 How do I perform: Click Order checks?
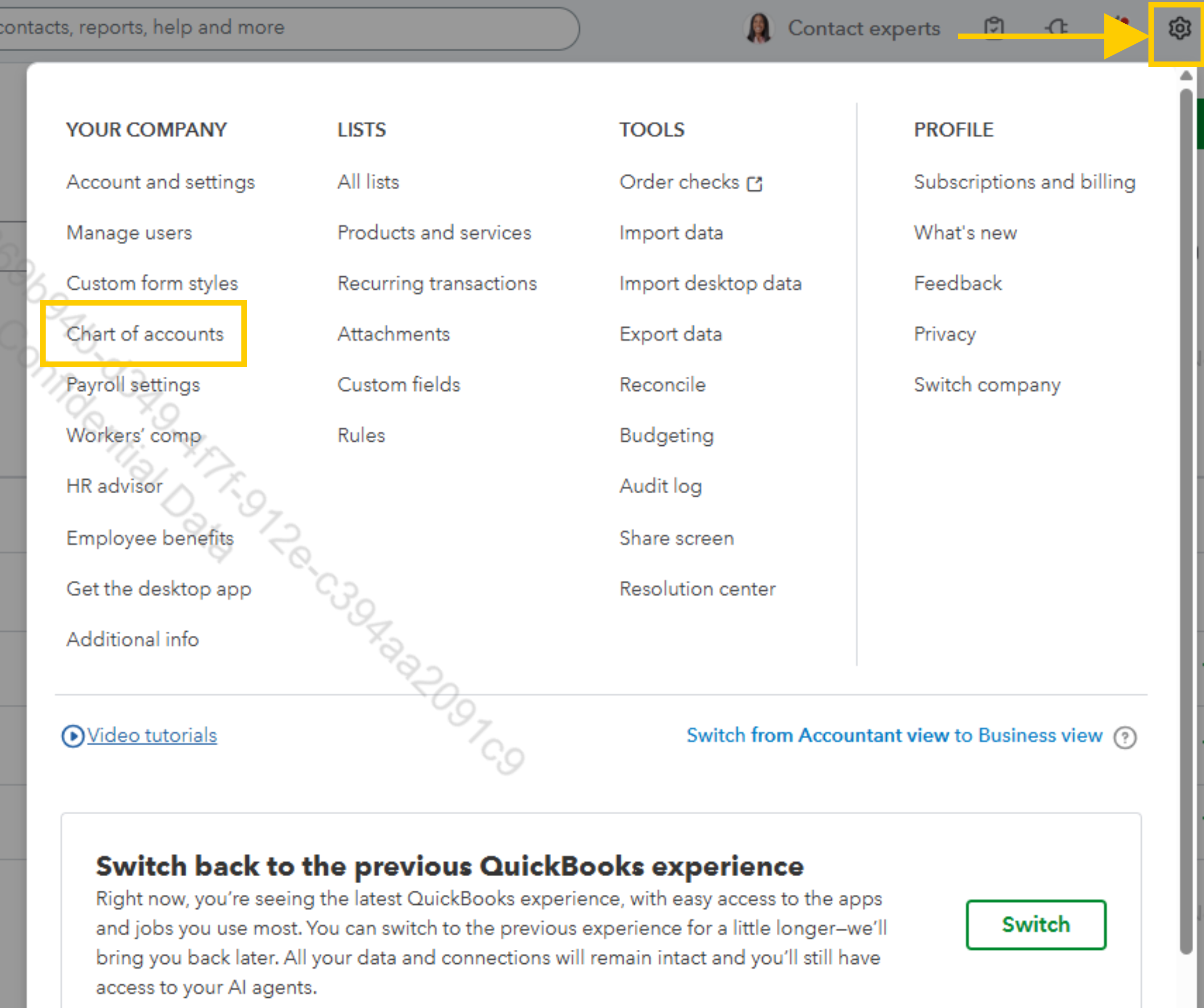point(679,182)
